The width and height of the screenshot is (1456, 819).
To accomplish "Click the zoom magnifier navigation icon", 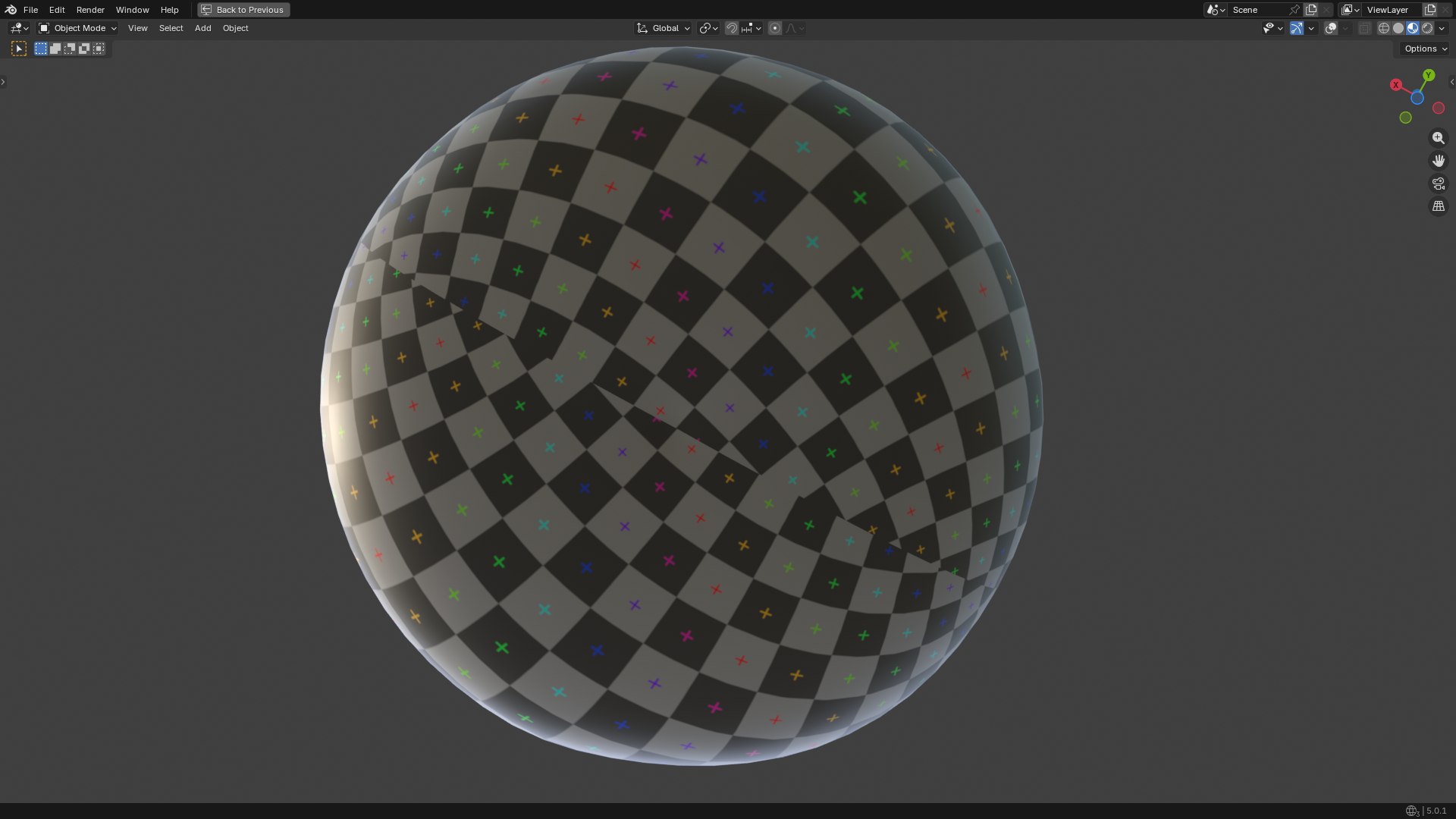I will (x=1438, y=138).
